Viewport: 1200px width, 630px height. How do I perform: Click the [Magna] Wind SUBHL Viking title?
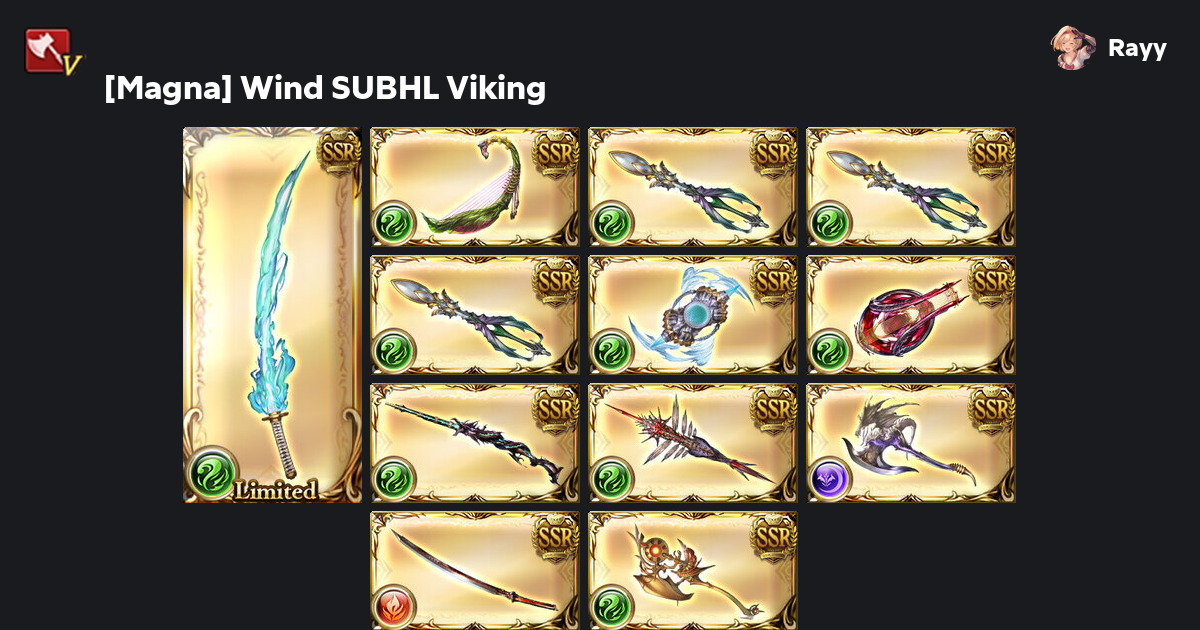click(325, 88)
